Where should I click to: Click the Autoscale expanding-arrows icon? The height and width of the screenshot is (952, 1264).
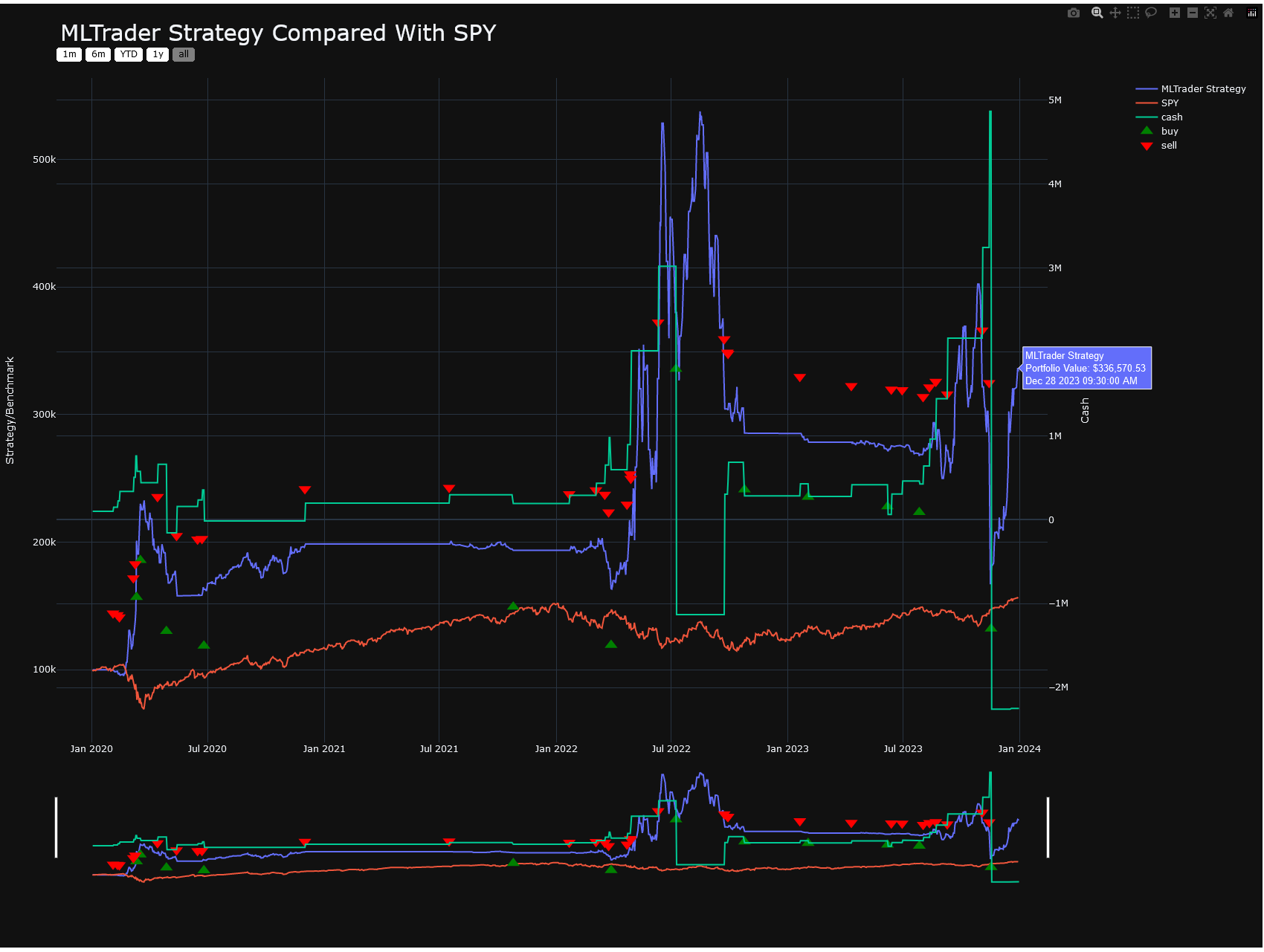tap(1210, 13)
